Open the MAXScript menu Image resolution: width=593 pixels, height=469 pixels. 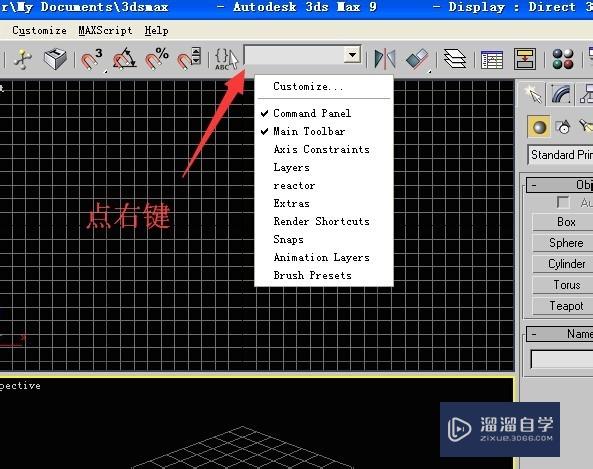[105, 30]
